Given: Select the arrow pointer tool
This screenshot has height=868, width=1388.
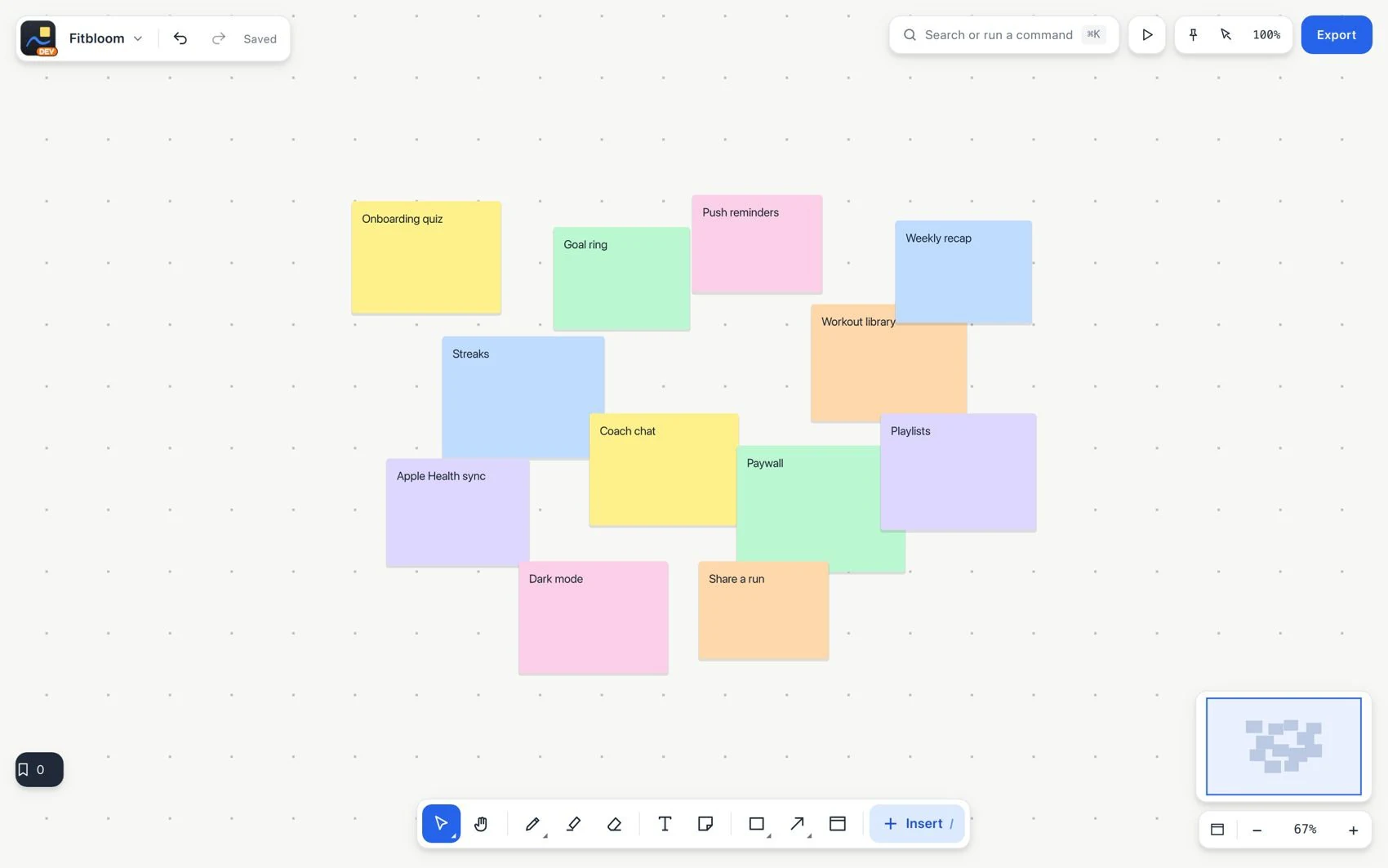Looking at the screenshot, I should 441,823.
